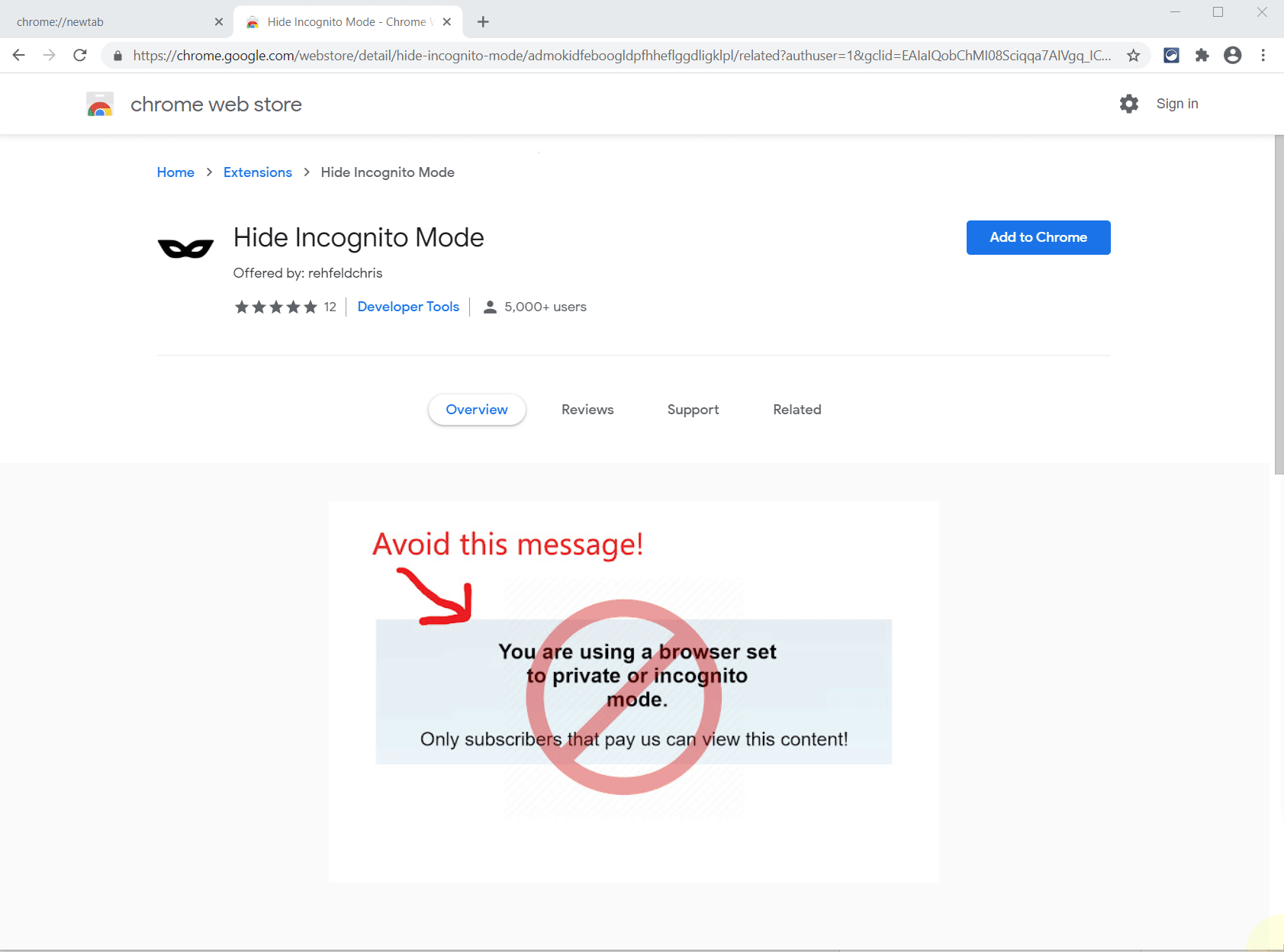The image size is (1284, 952).
Task: Click the 12 ratings count
Action: point(330,307)
